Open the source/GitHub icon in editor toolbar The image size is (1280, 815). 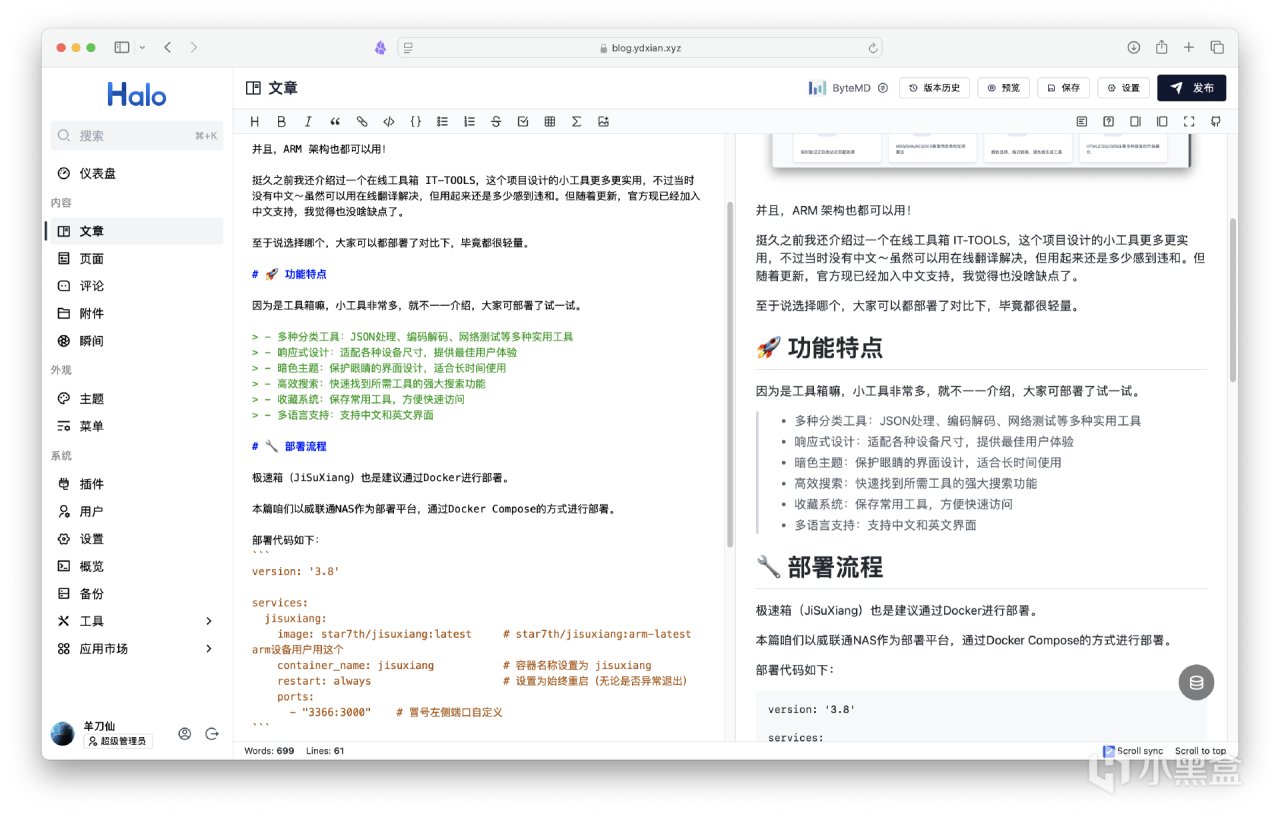[x=1216, y=122]
